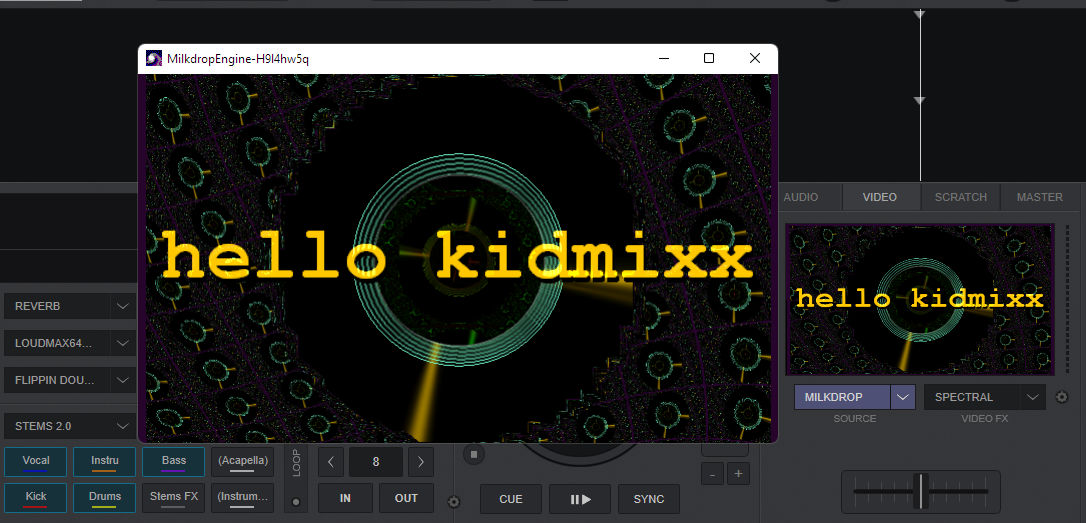The height and width of the screenshot is (523, 1086).
Task: Toggle the Bass stem pad
Action: (x=174, y=461)
